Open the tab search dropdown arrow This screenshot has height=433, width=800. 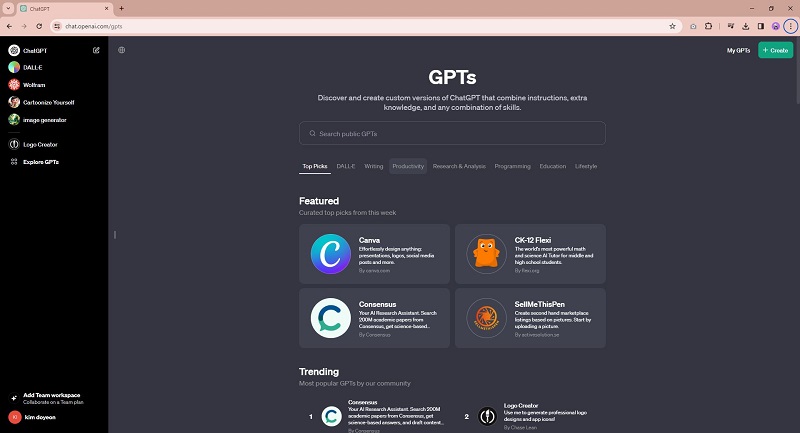(8, 8)
